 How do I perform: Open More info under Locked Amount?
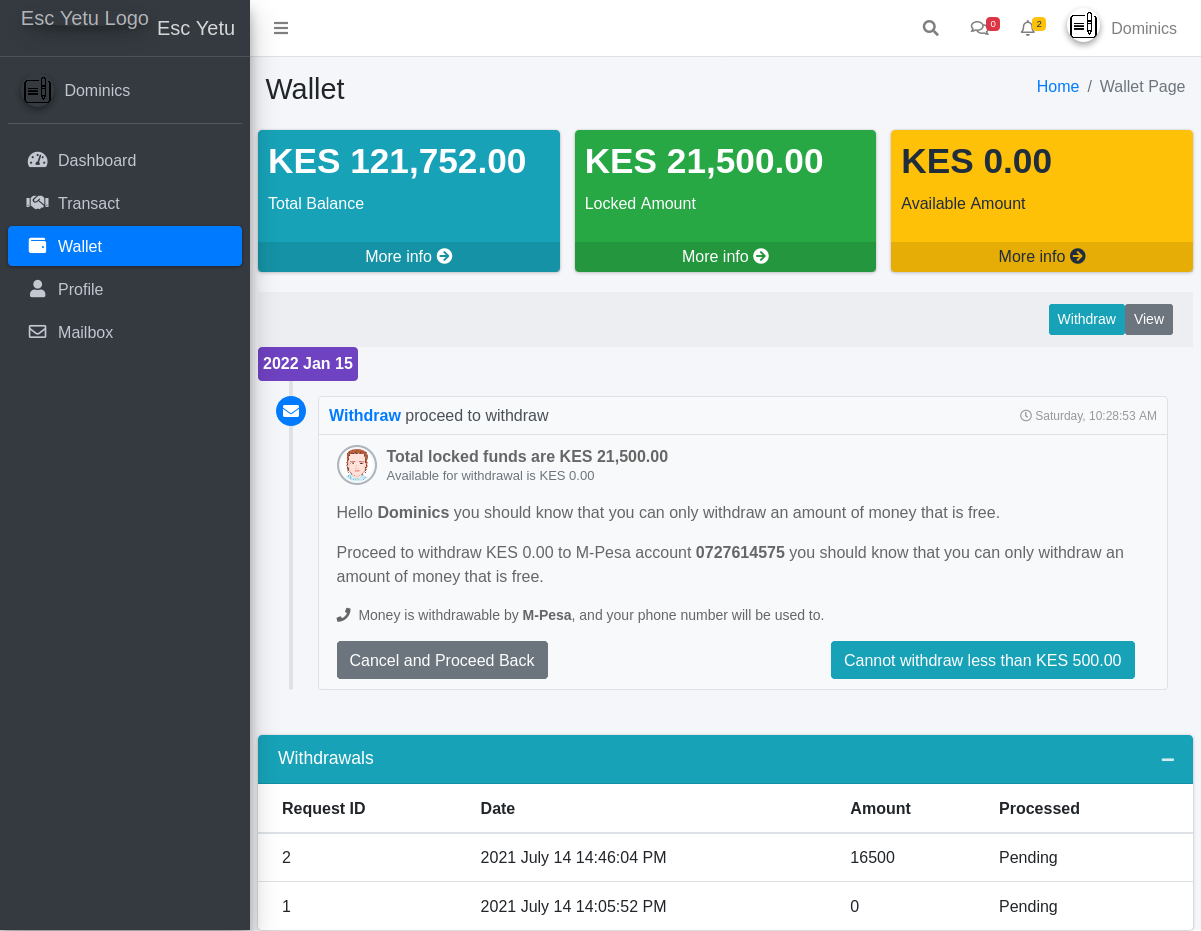click(725, 257)
